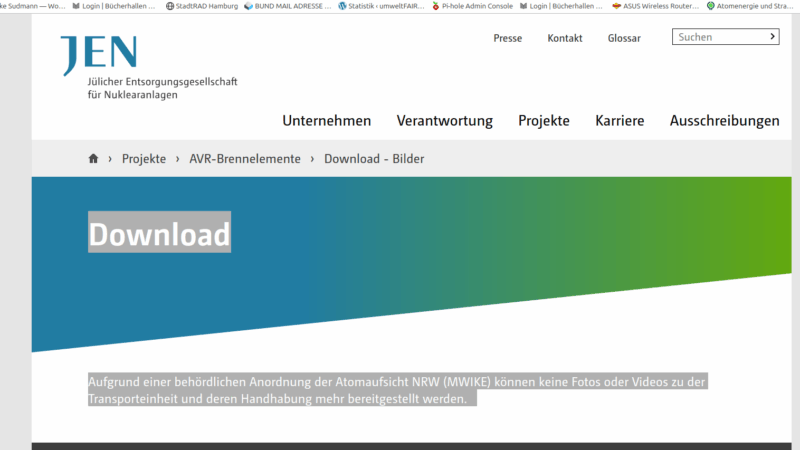Navigate to AVR-Brennelemente breadcrumb
This screenshot has width=800, height=450.
(245, 159)
